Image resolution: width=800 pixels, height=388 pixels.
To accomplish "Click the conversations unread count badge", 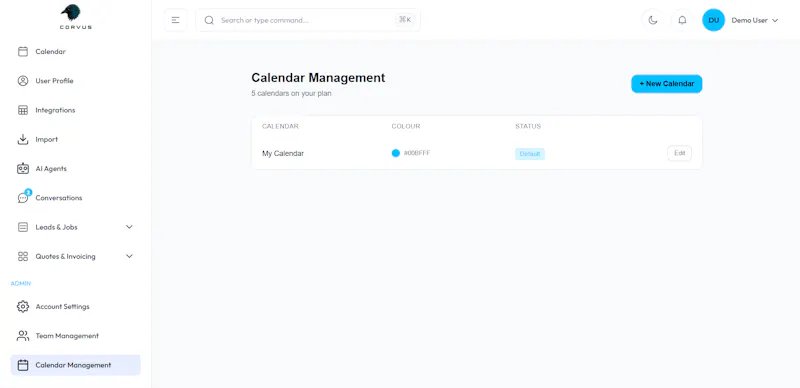I will 28,192.
